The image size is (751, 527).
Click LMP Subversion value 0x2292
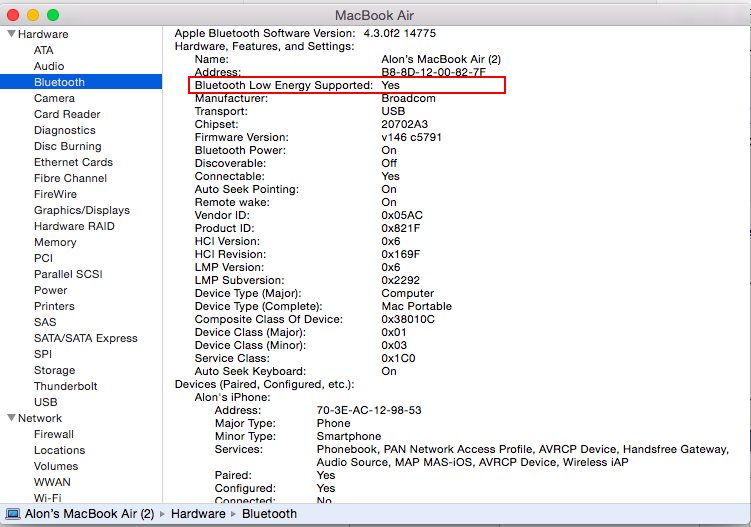(x=400, y=280)
